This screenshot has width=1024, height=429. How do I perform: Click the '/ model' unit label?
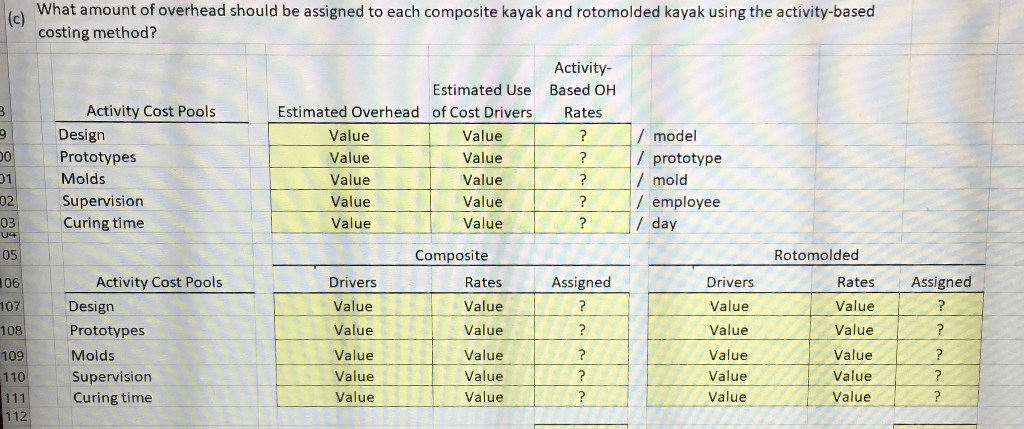click(x=668, y=136)
